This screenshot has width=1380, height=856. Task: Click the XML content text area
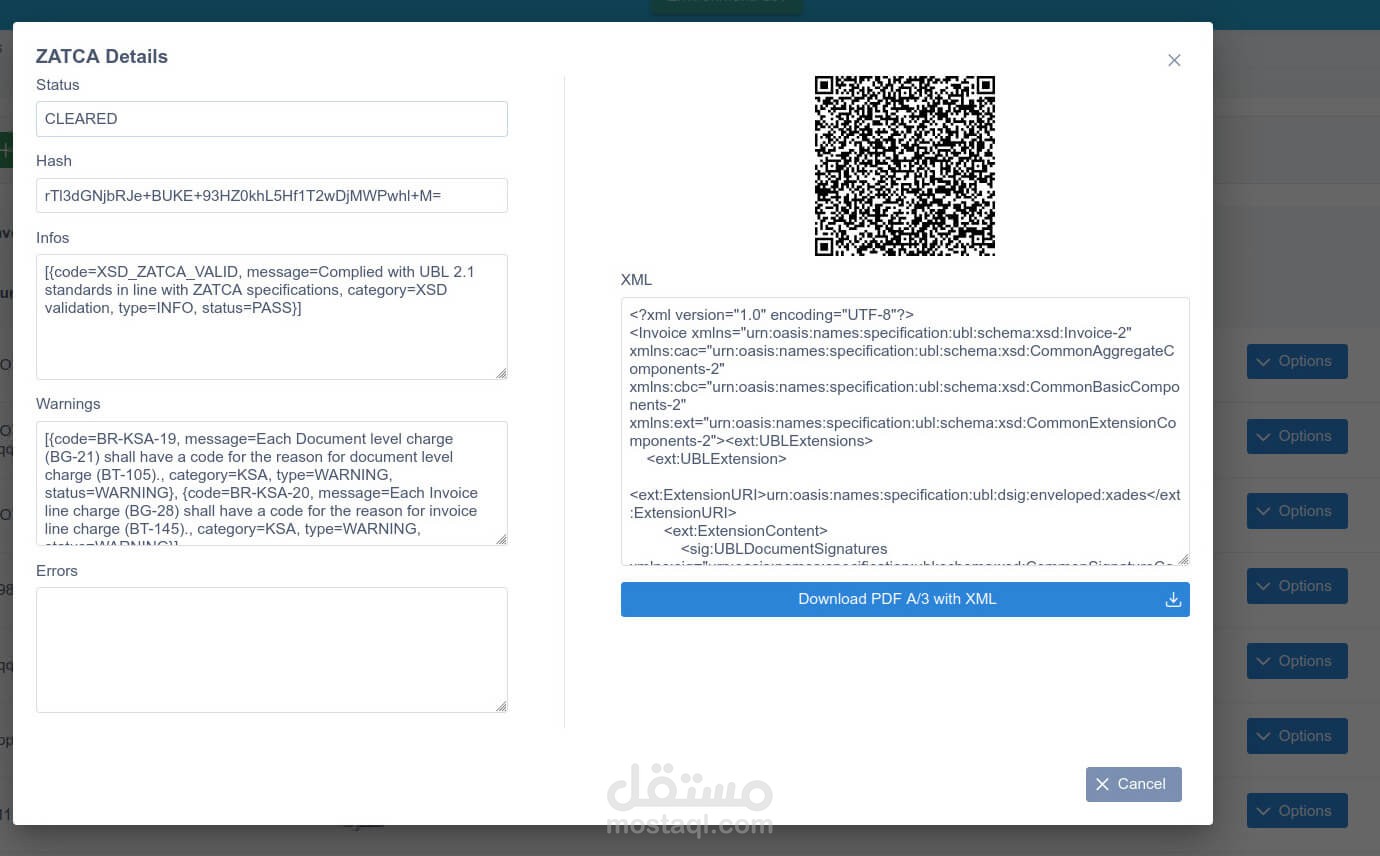point(905,431)
